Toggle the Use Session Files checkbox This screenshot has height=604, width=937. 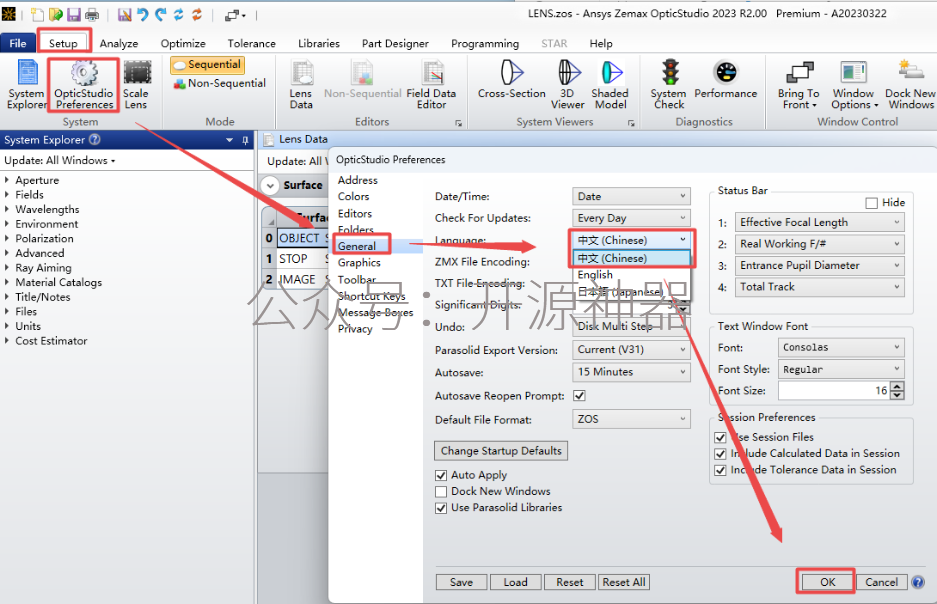(x=720, y=437)
